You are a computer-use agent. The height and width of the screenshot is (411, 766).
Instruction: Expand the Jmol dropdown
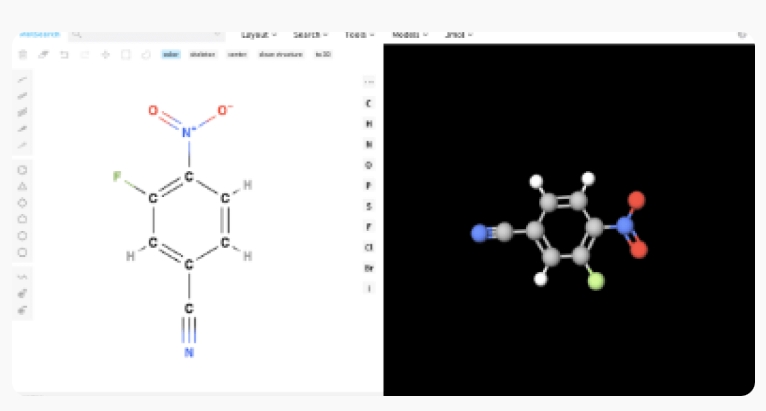point(458,34)
